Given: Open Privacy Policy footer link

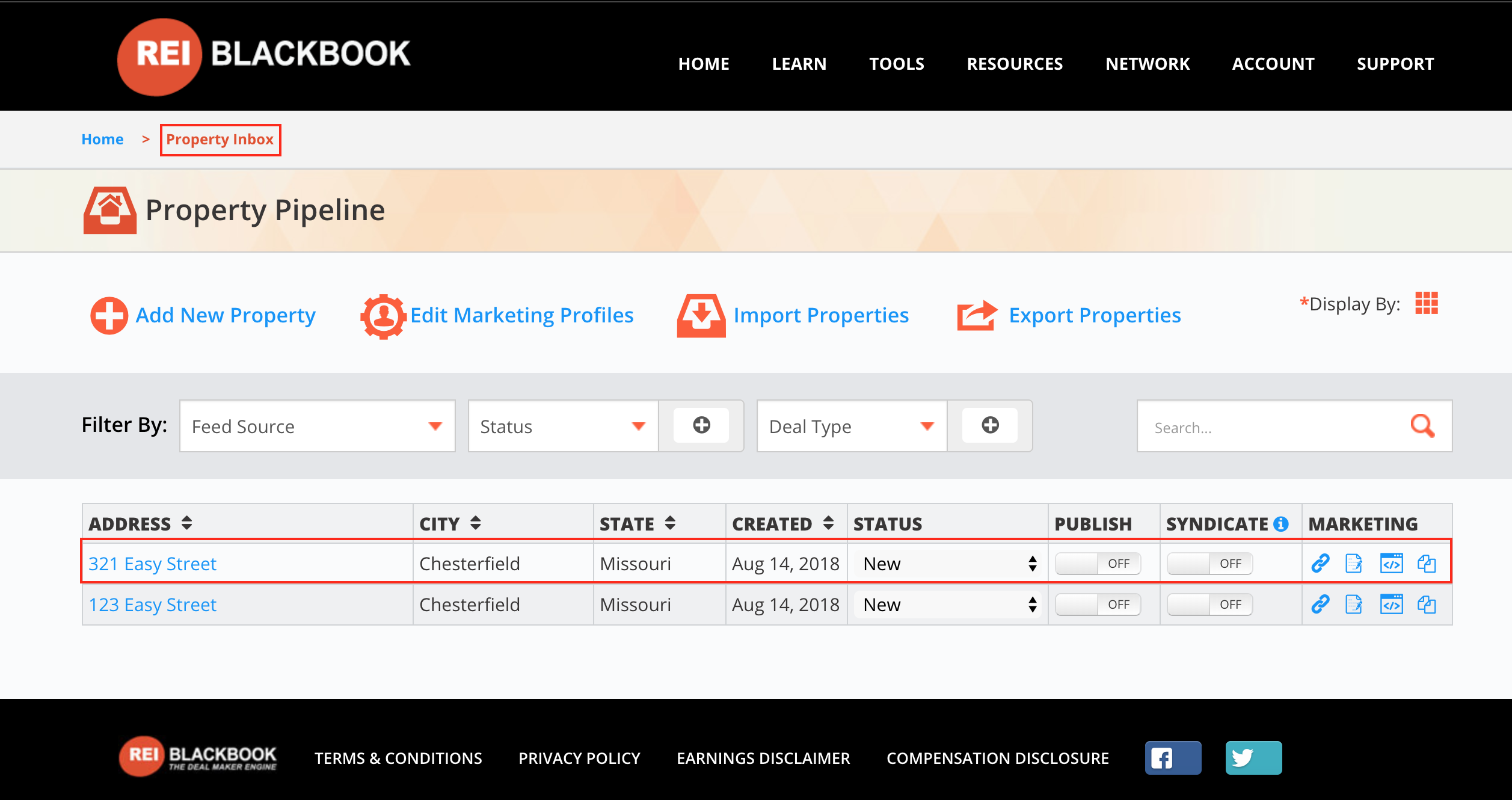Looking at the screenshot, I should click(x=579, y=758).
